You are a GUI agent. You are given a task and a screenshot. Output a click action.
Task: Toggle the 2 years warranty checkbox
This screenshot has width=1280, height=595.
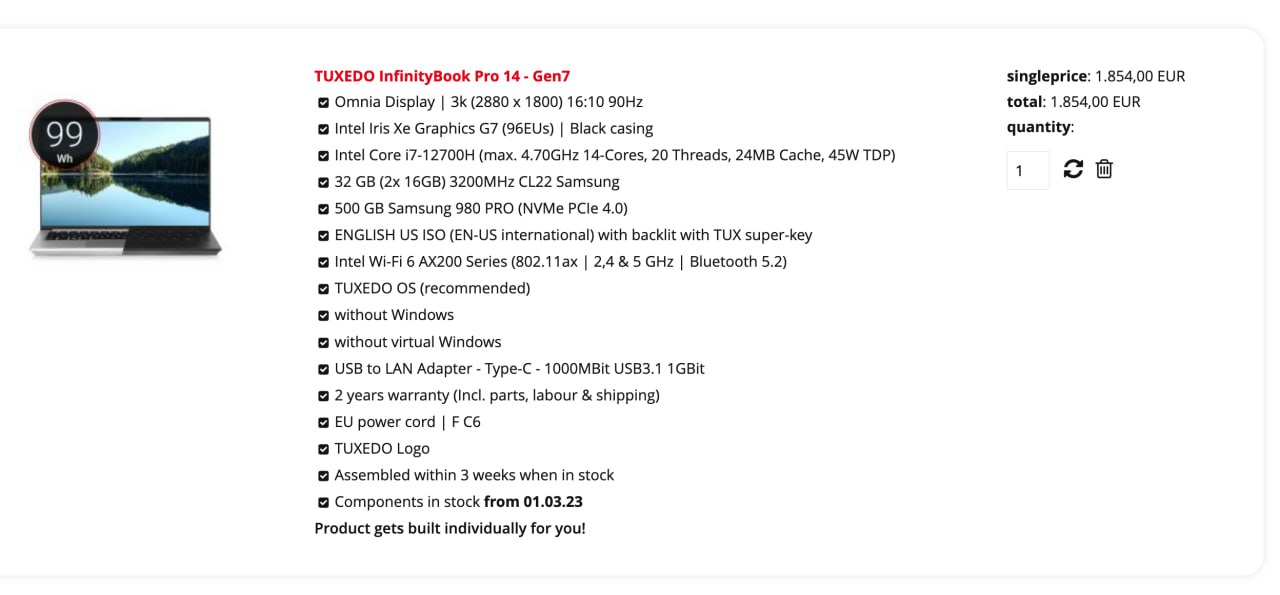tap(323, 395)
